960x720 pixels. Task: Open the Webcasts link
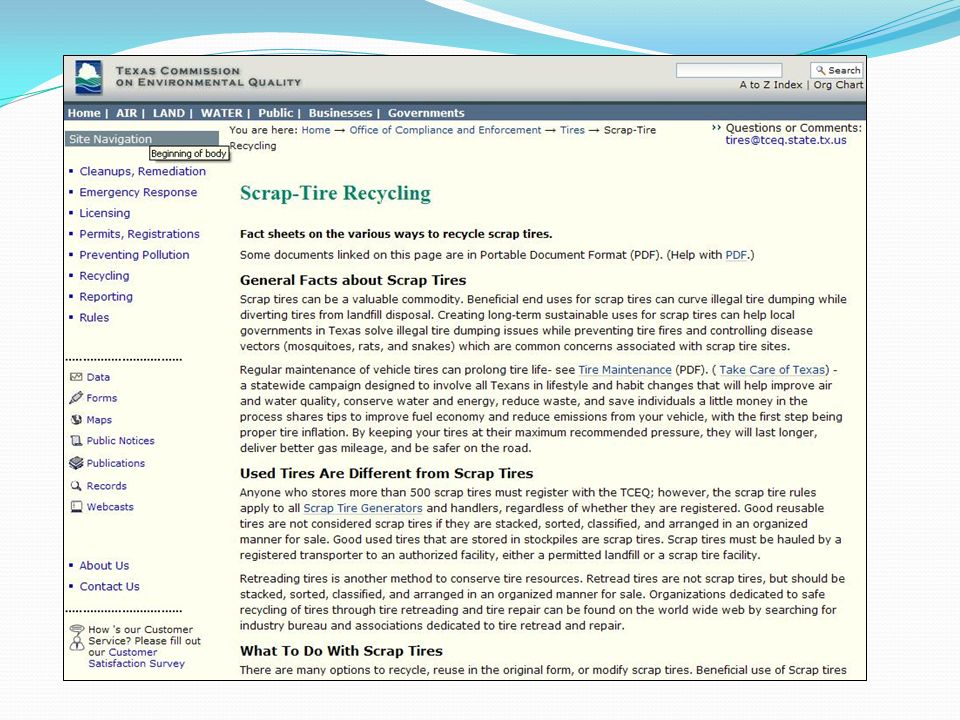(110, 507)
